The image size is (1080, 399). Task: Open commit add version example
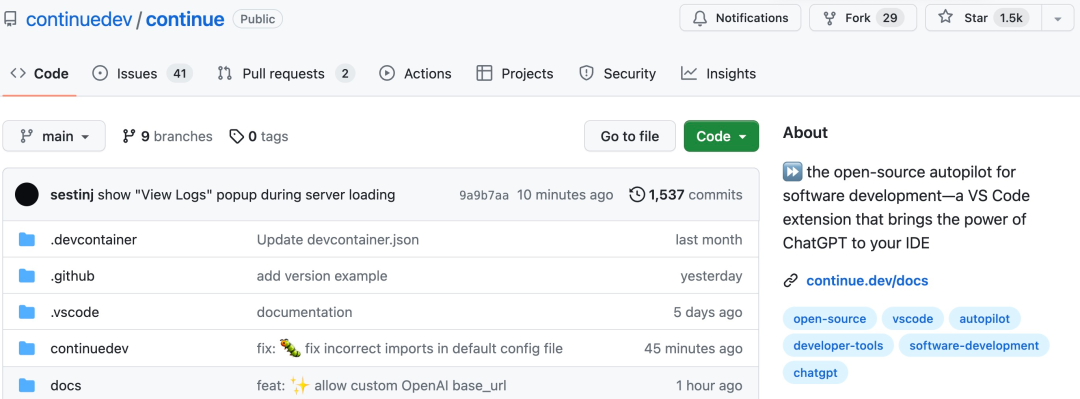322,276
